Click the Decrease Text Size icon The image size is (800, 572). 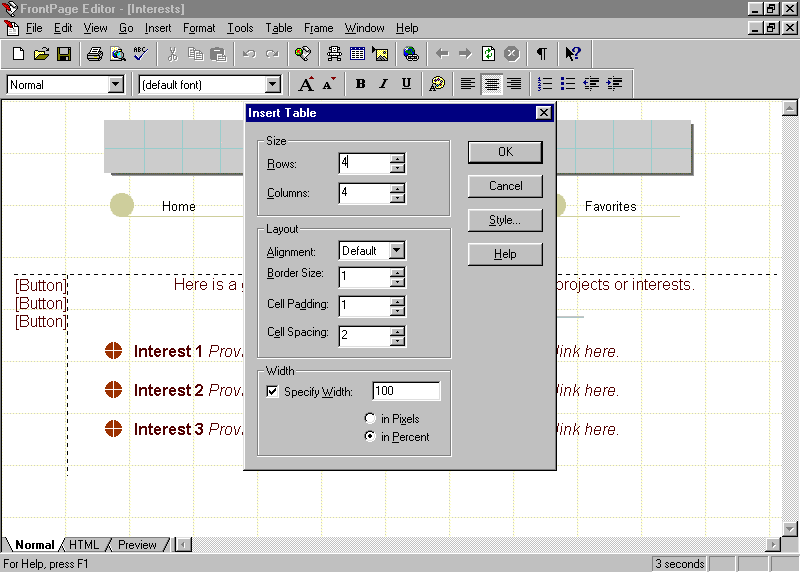[329, 84]
